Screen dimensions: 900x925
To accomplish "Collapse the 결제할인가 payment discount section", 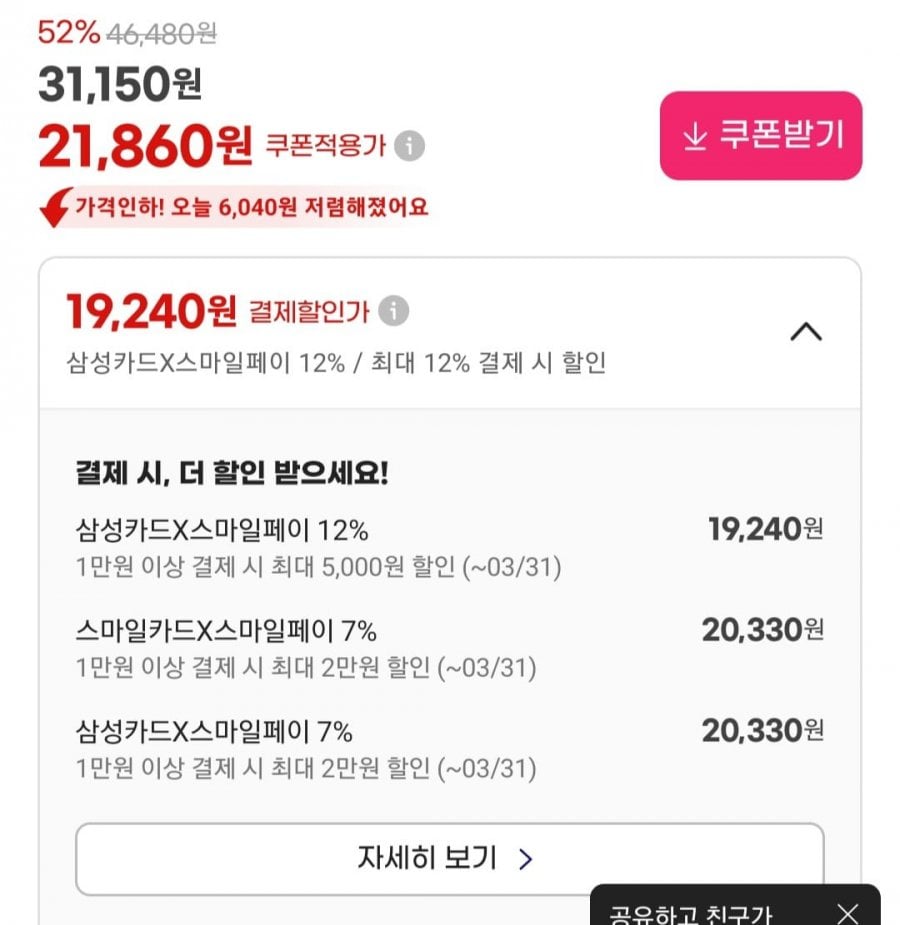I will [806, 332].
